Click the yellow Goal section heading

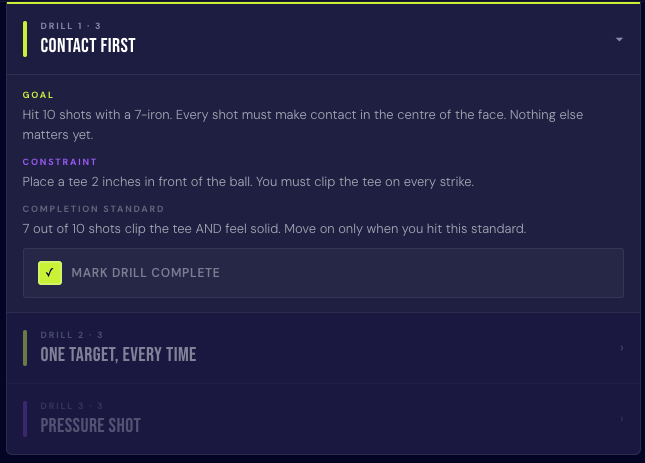tap(38, 95)
